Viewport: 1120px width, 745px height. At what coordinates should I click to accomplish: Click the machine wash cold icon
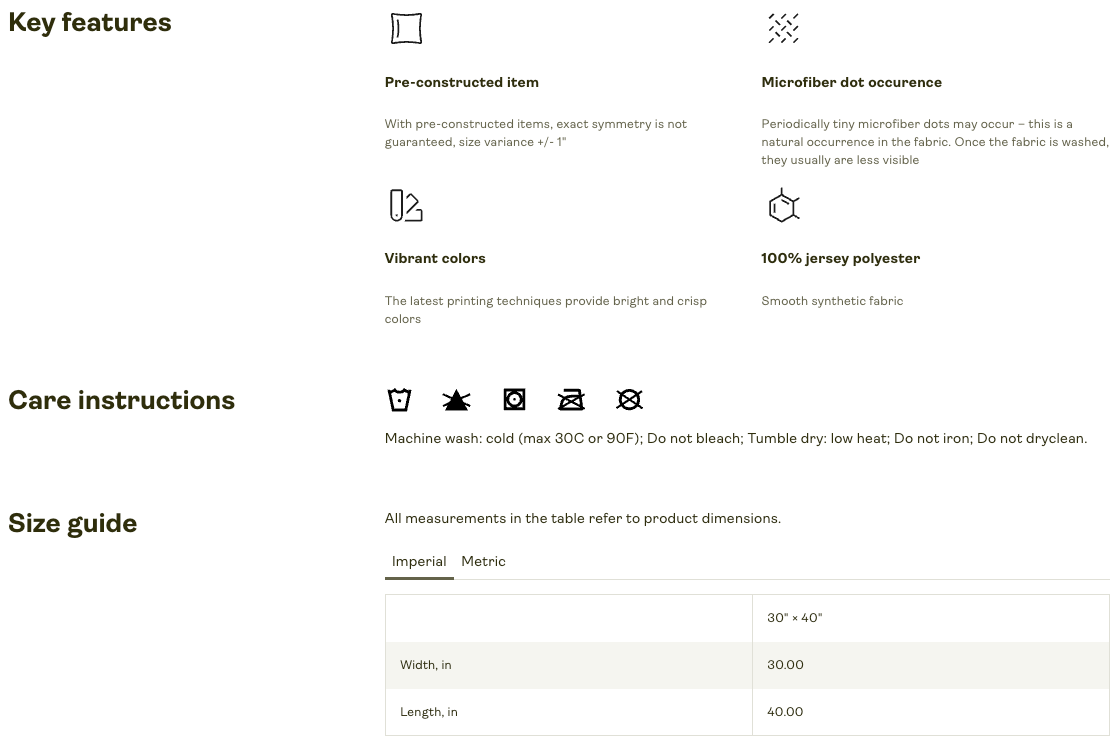[399, 400]
